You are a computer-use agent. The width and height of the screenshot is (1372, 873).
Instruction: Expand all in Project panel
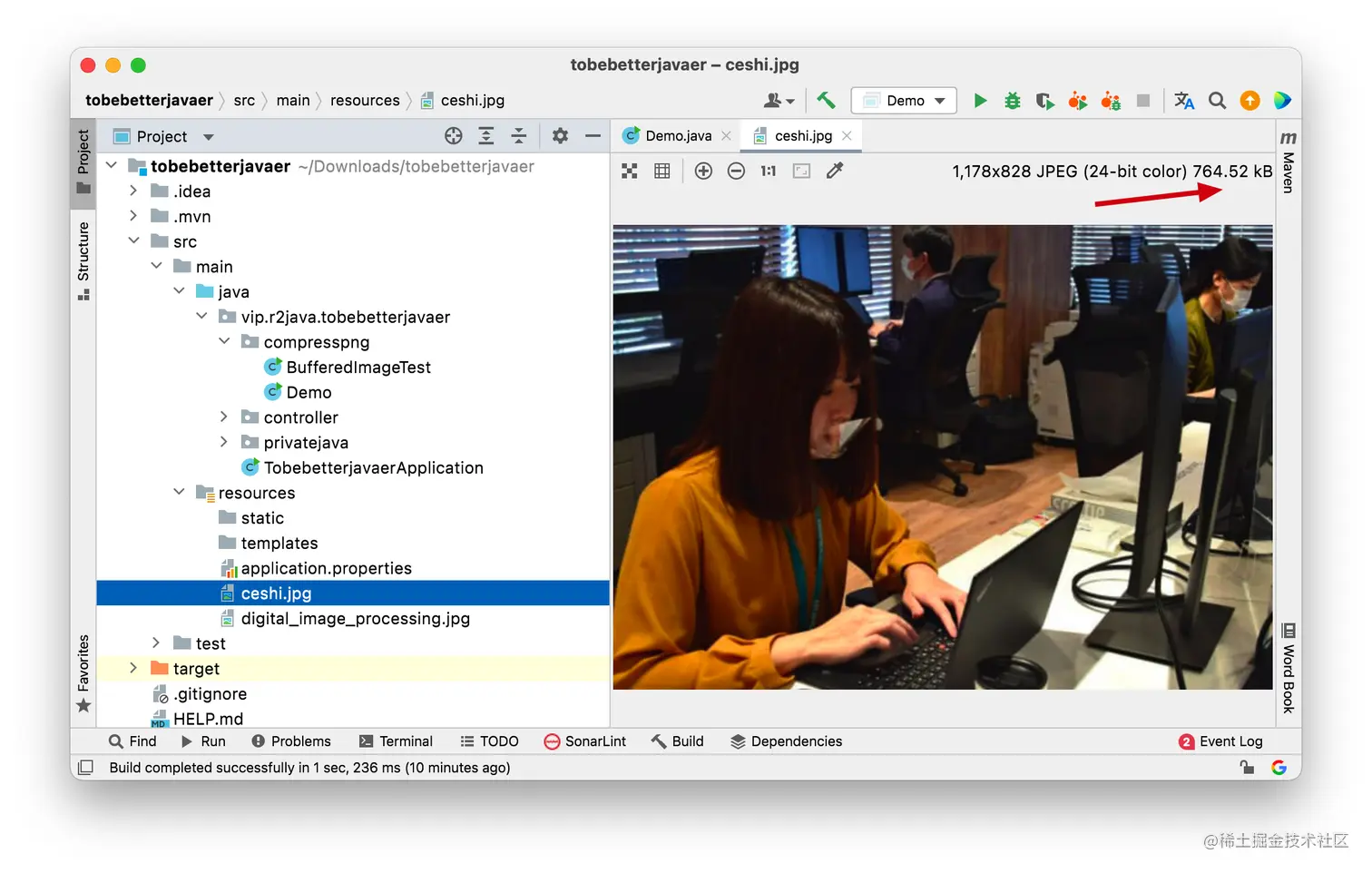pyautogui.click(x=486, y=136)
